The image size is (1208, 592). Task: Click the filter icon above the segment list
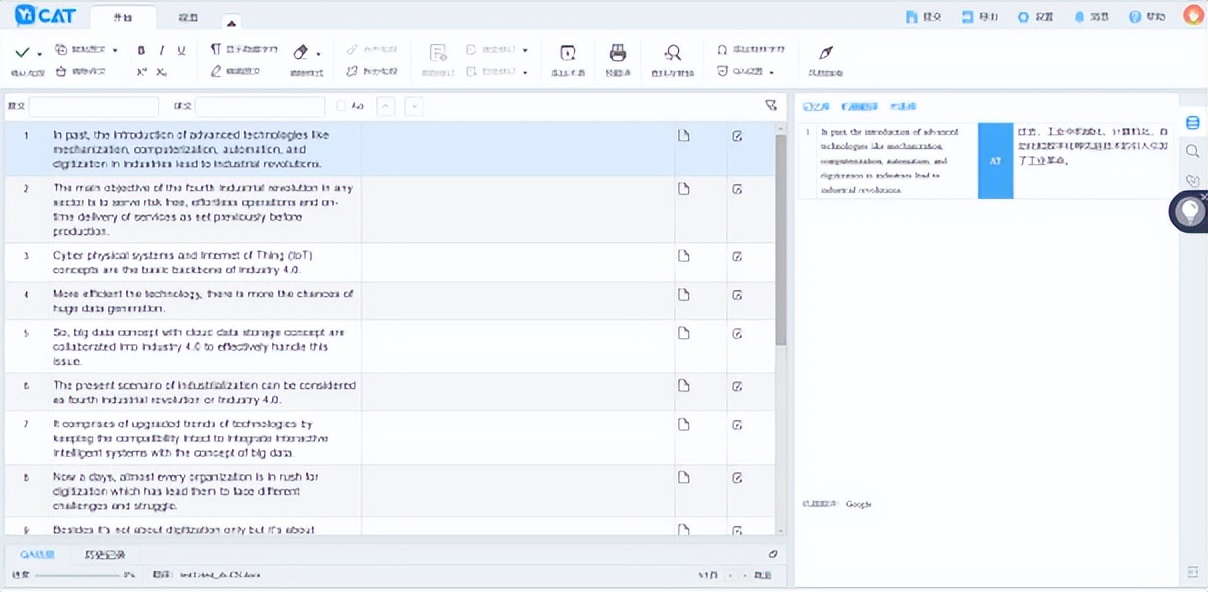click(x=770, y=105)
